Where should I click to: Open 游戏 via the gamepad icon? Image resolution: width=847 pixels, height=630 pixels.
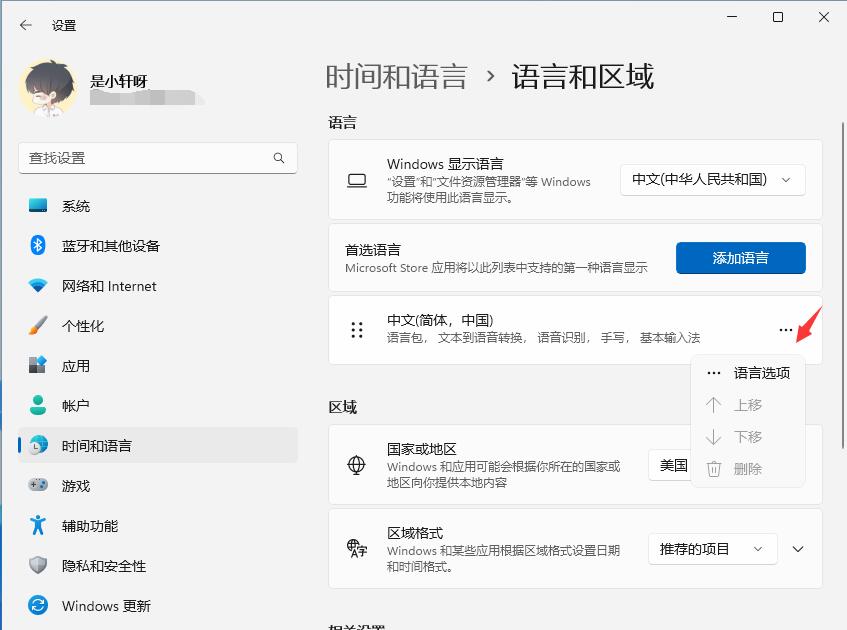pyautogui.click(x=38, y=486)
